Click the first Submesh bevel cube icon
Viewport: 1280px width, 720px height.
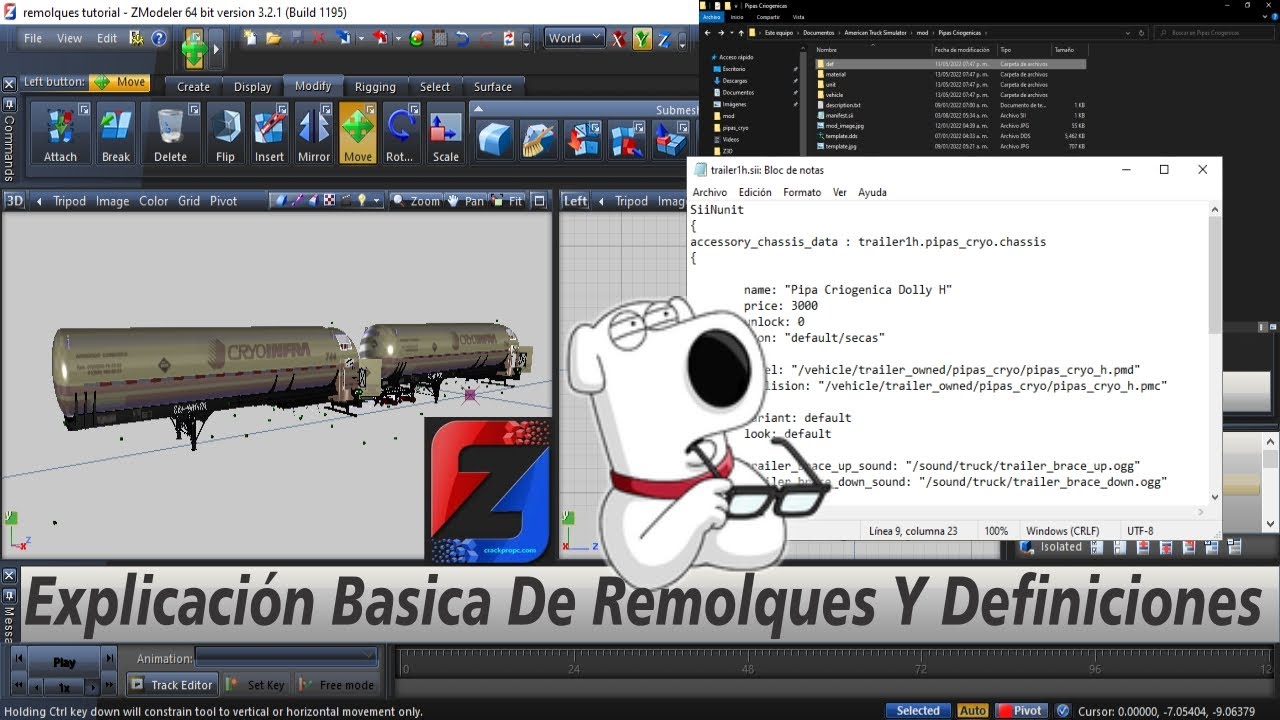pos(493,139)
